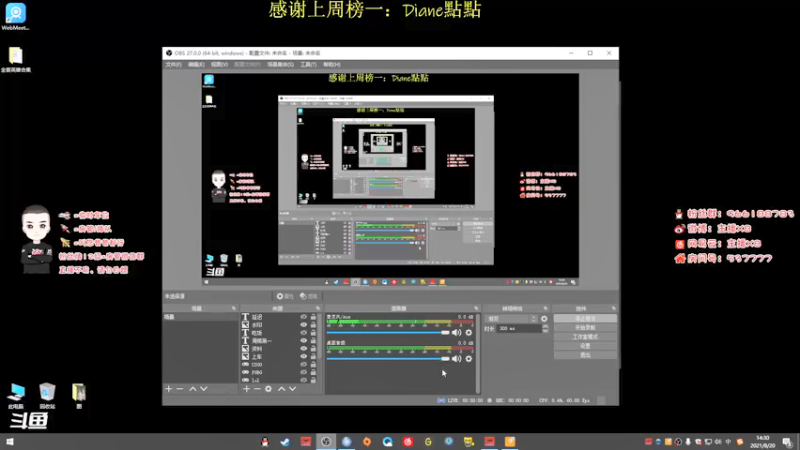This screenshot has width=800, height=450.
Task: Open the notification center in taskbar
Action: 787,442
